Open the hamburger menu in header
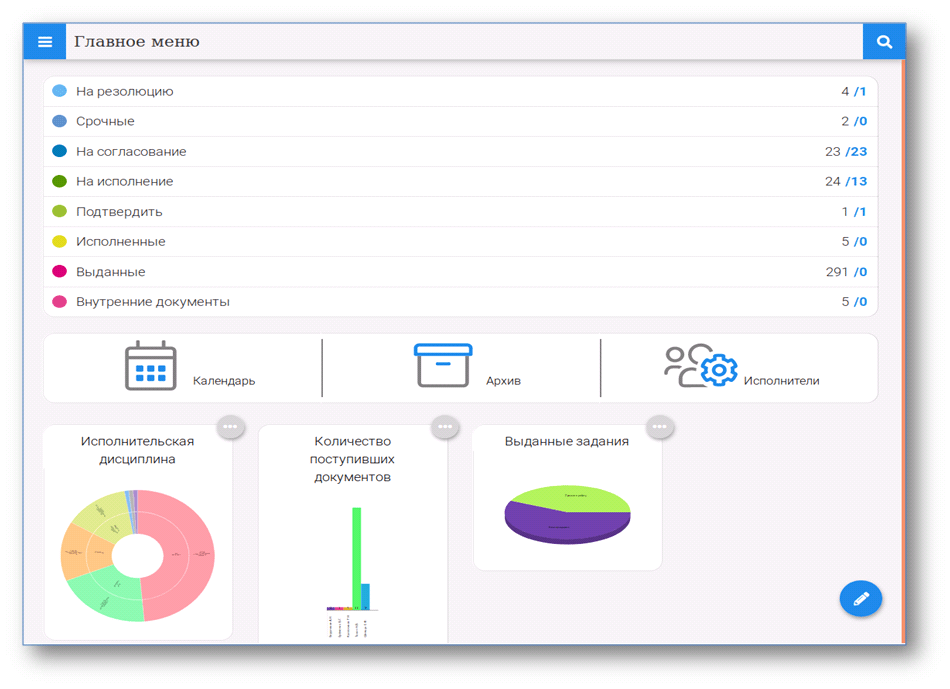This screenshot has height=689, width=950. 45,42
